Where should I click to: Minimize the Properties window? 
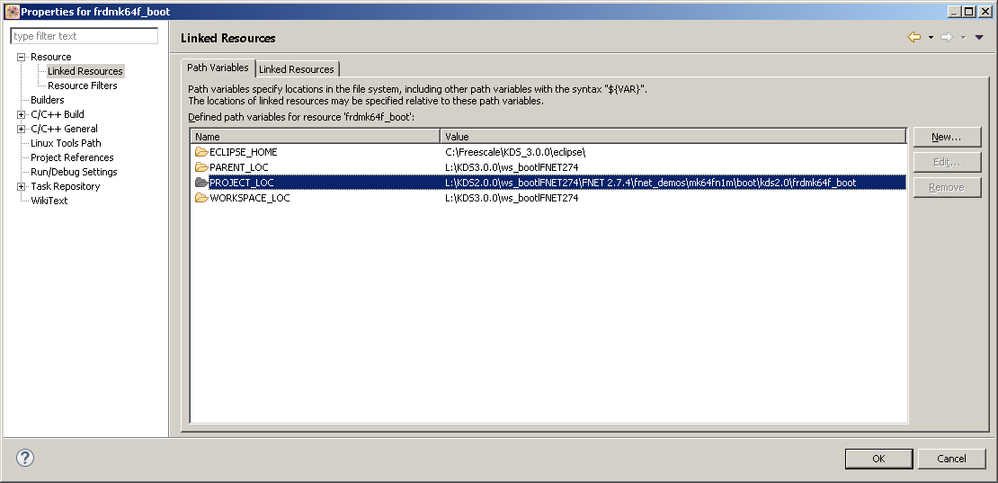[955, 11]
